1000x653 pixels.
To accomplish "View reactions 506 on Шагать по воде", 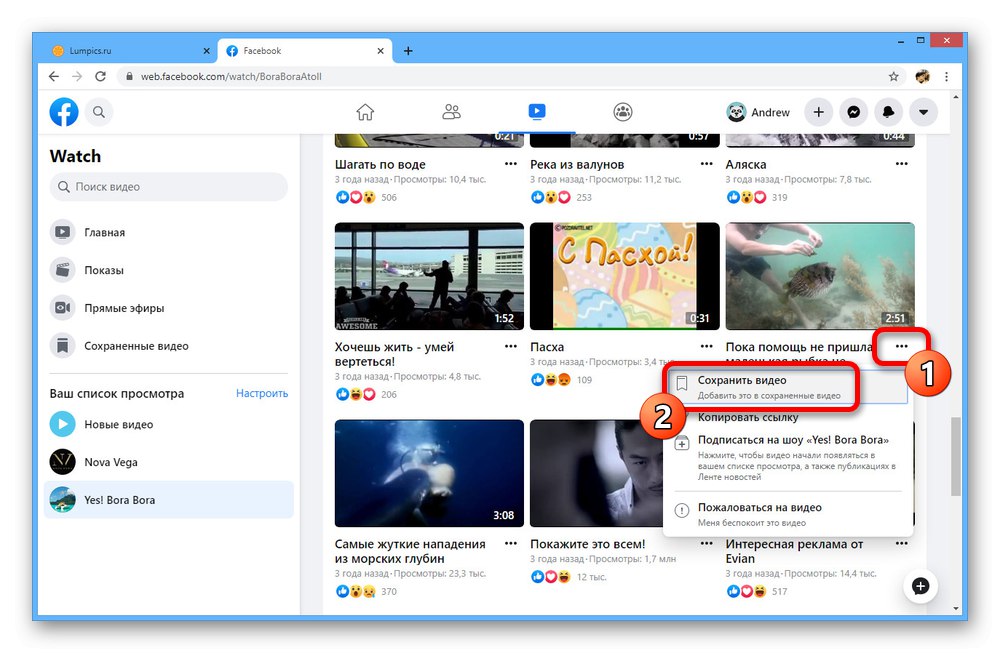I will (366, 198).
